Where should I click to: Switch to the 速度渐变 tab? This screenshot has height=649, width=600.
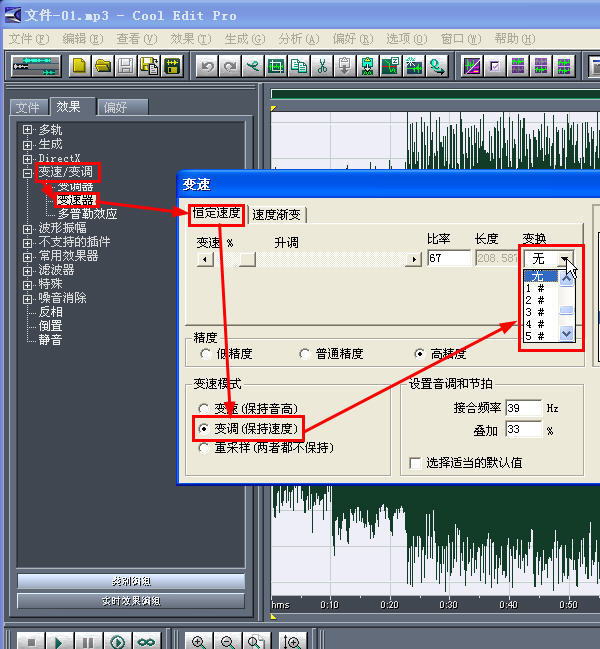276,214
